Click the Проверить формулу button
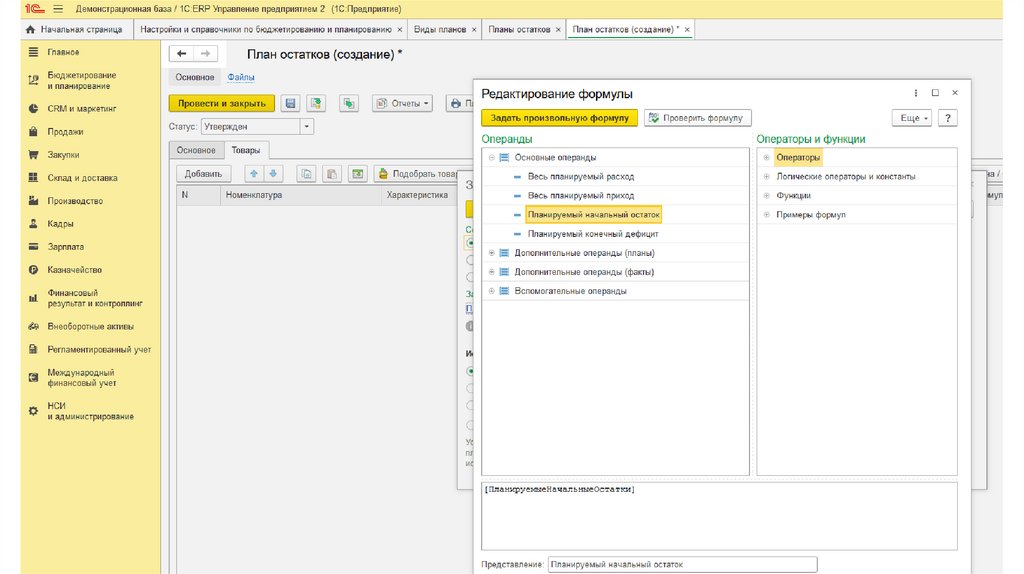The width and height of the screenshot is (1024, 574). [697, 118]
